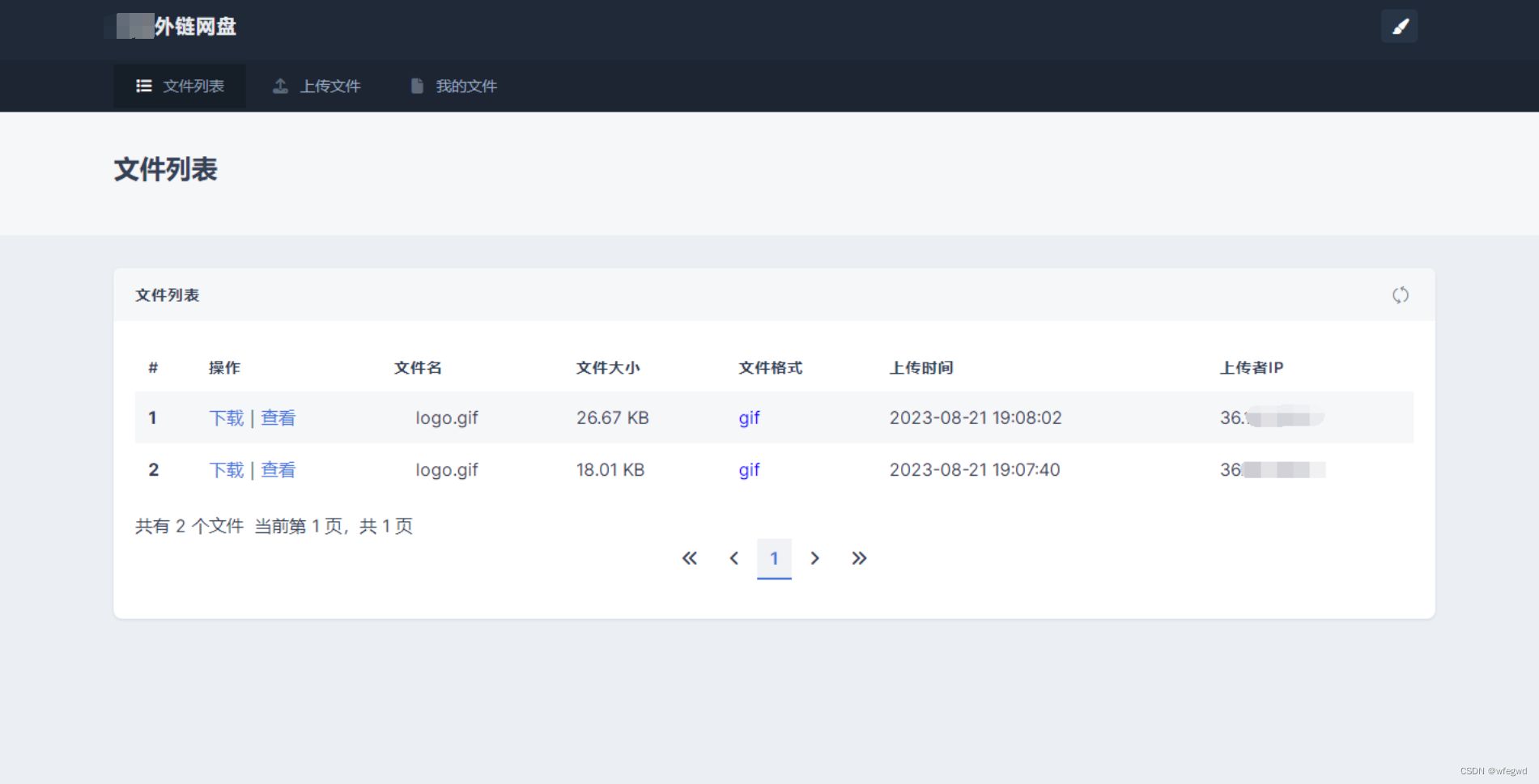Download the 18.01 KB logo.gif file
1539x784 pixels.
226,470
